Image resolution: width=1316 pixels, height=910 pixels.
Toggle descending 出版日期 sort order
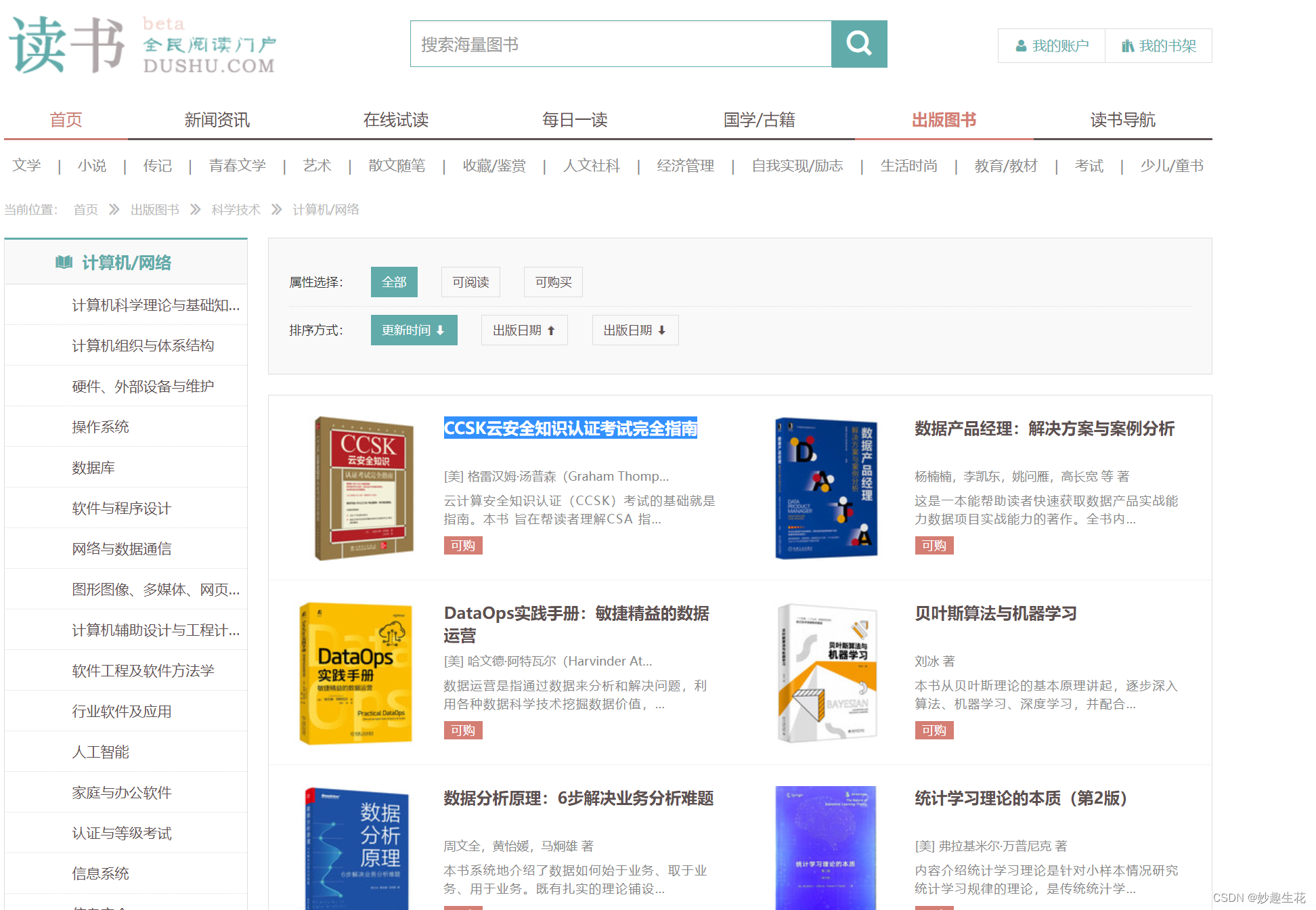tap(634, 330)
